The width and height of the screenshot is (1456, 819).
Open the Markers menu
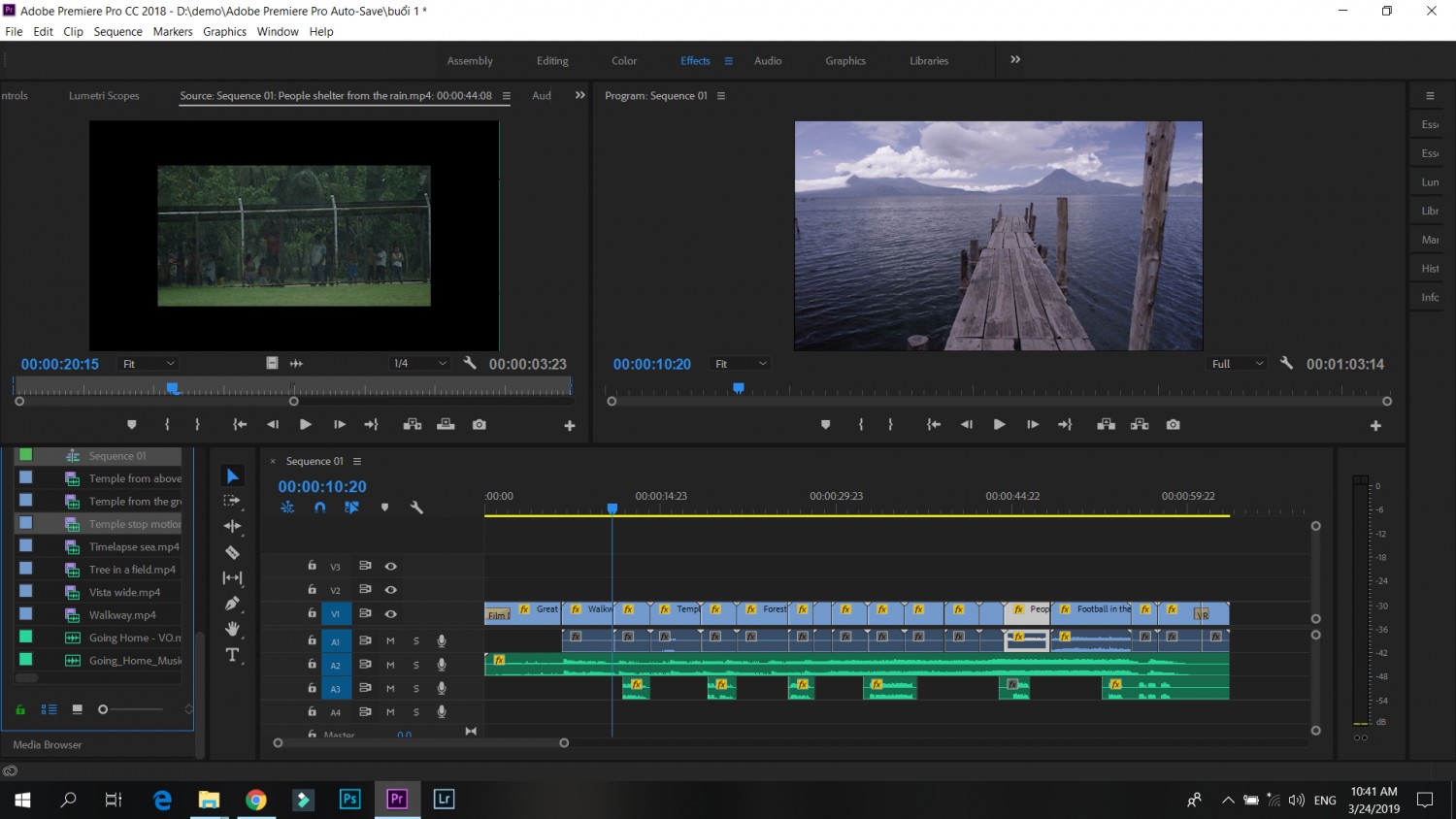173,31
